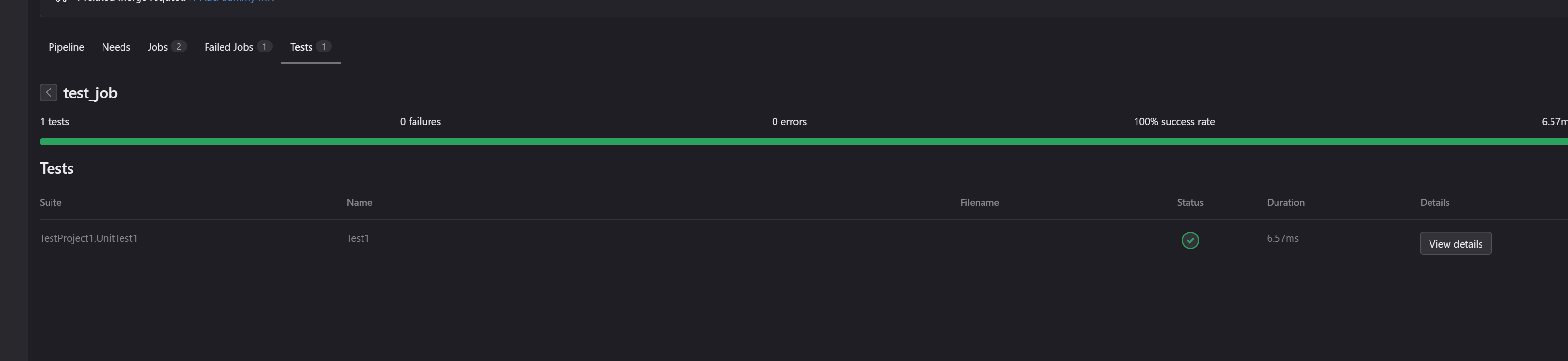This screenshot has width=1568, height=361.
Task: Go back using the chevron beside test_job
Action: pyautogui.click(x=49, y=93)
